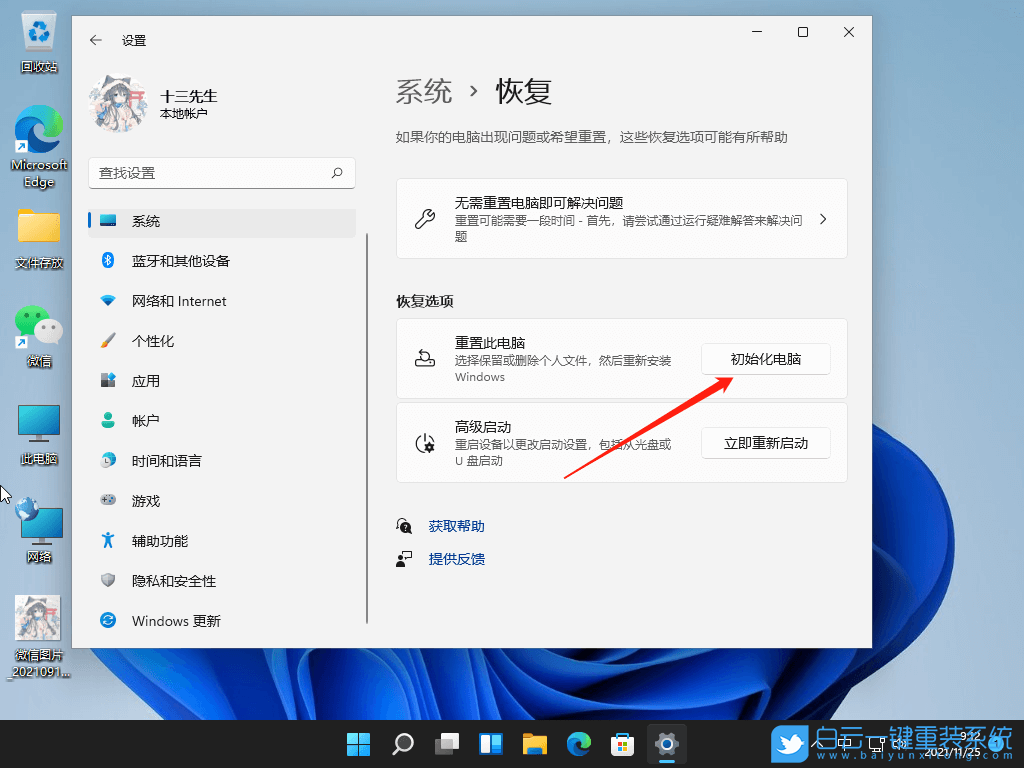Click the 查找设置 search field
Viewport: 1024px width, 768px height.
click(222, 172)
